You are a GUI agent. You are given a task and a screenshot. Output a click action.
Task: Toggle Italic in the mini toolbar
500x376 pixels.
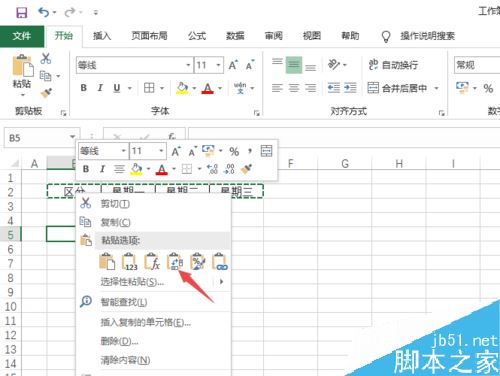click(x=102, y=169)
